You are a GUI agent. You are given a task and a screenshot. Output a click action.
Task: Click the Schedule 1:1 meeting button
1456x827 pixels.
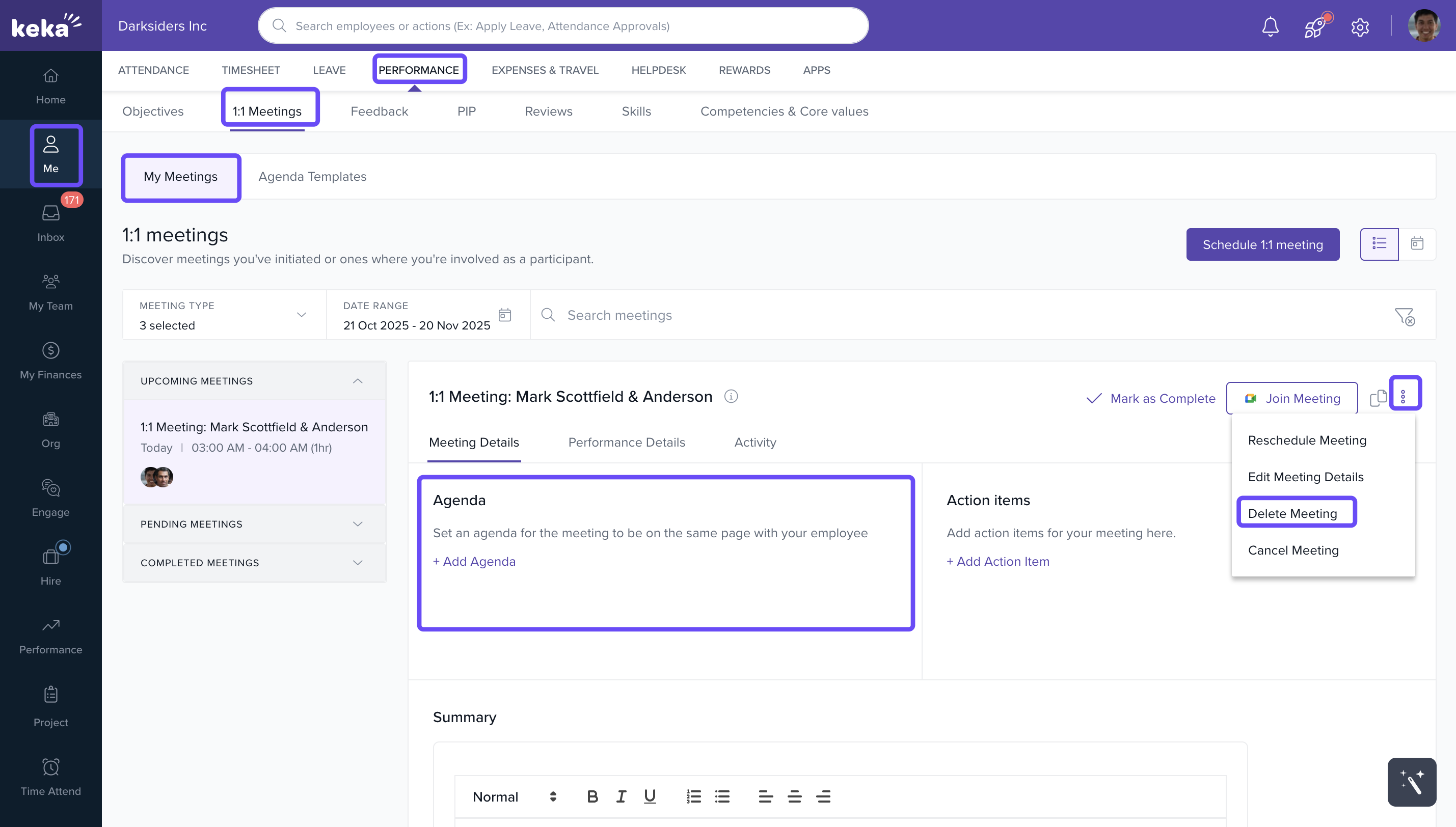coord(1262,244)
